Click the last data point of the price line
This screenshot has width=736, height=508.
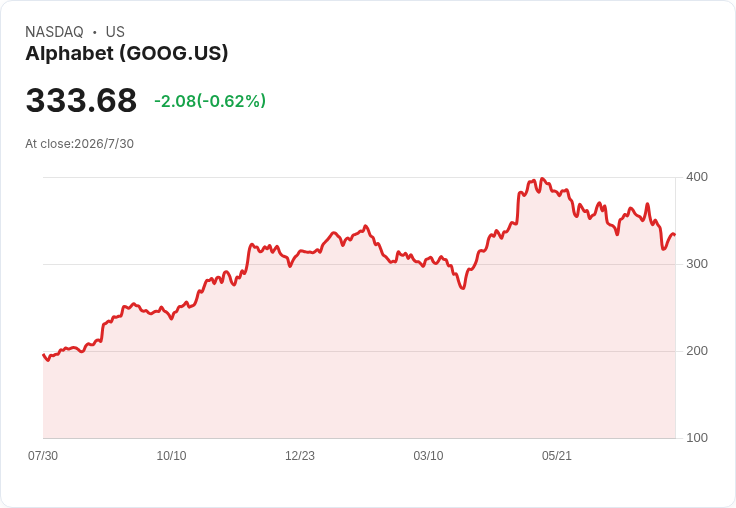[x=675, y=234]
